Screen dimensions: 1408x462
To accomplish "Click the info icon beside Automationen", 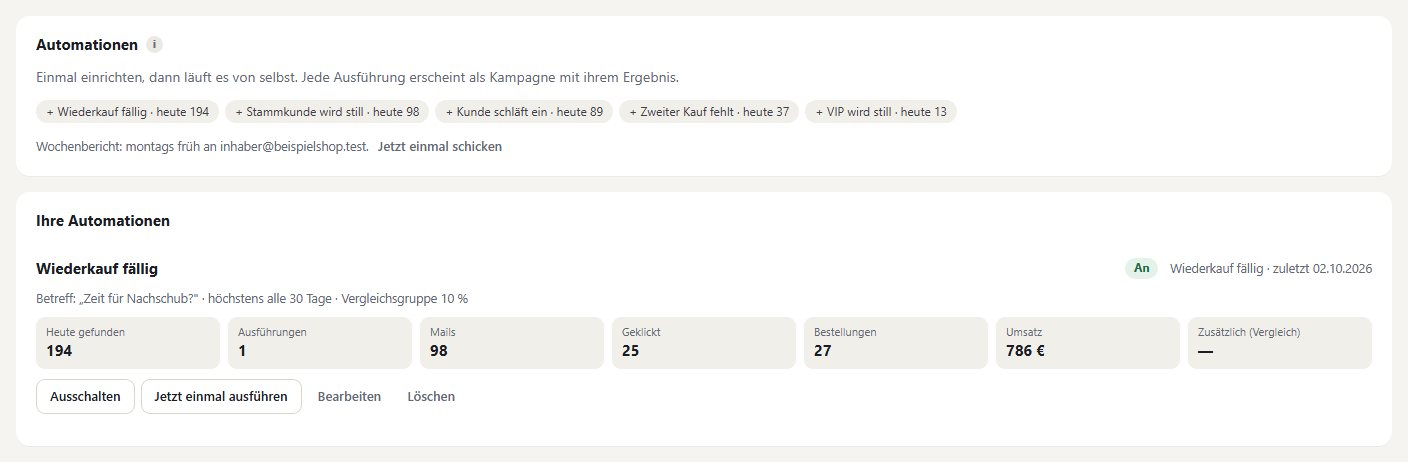I will click(154, 45).
